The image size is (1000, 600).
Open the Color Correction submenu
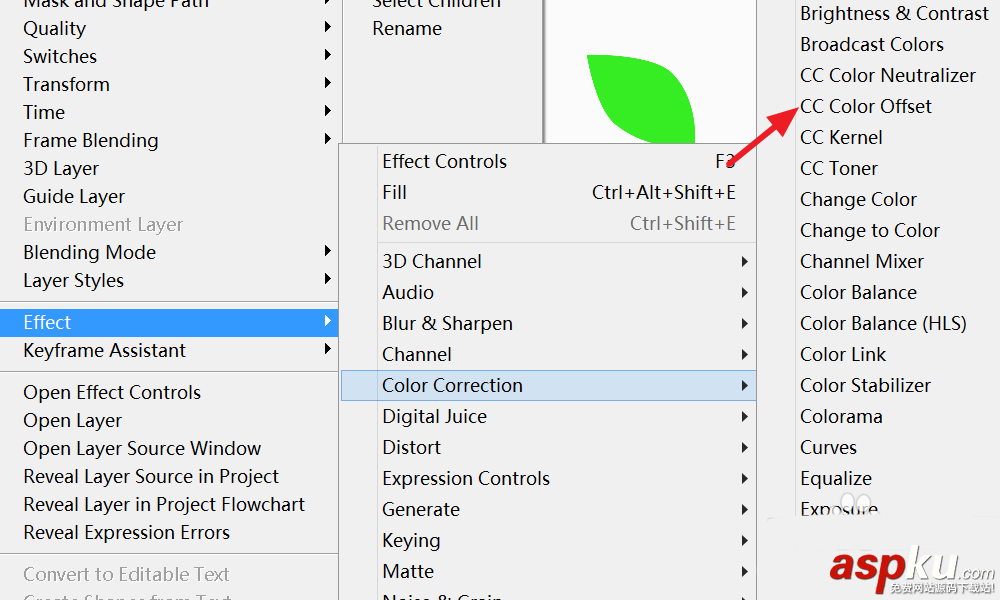tap(452, 385)
